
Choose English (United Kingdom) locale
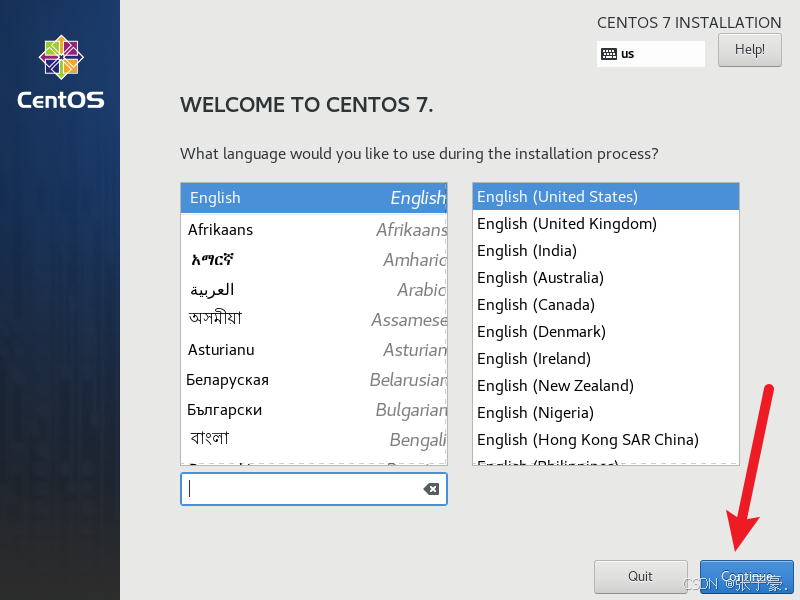click(606, 223)
